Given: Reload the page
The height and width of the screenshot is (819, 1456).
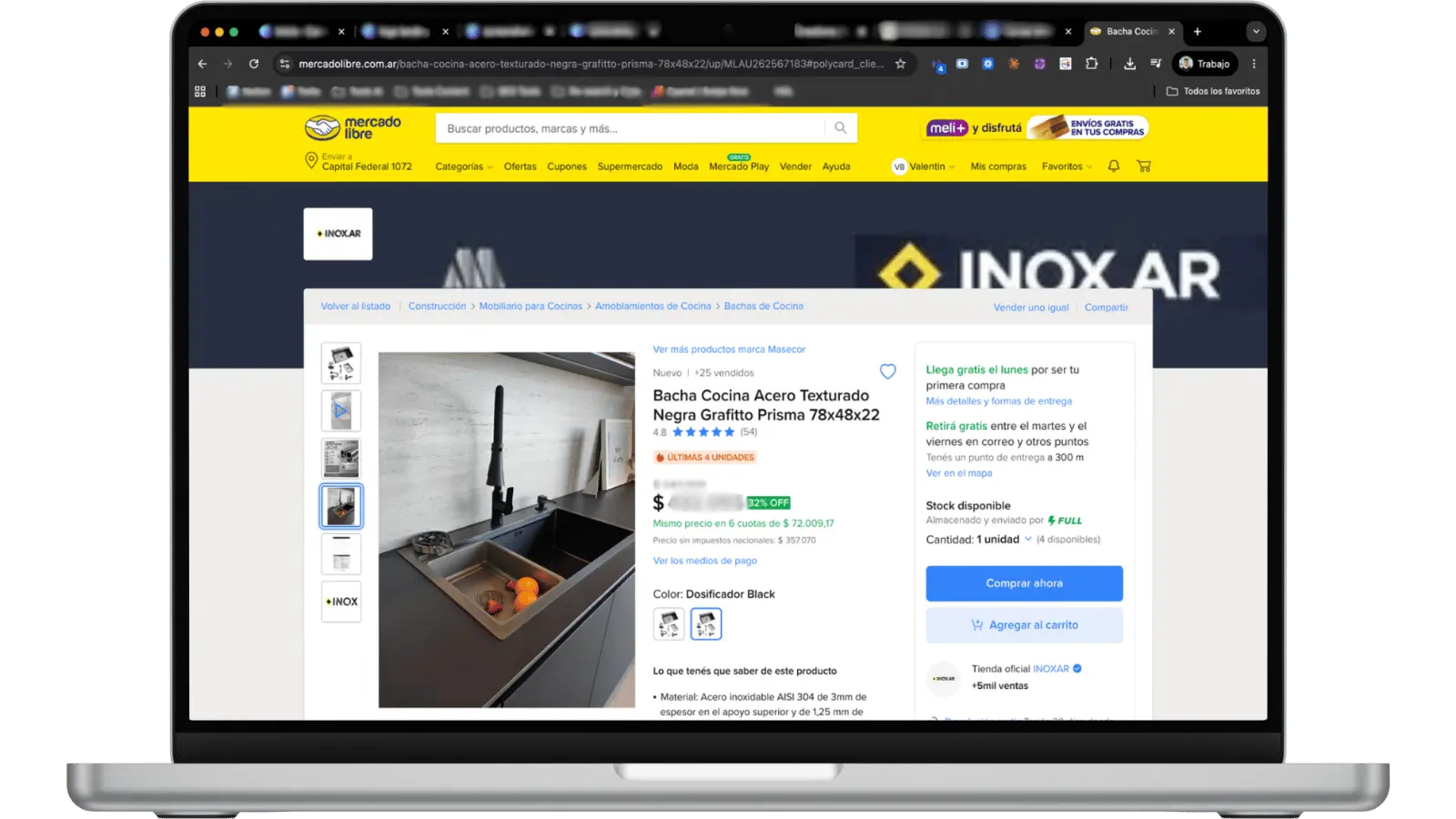Looking at the screenshot, I should click(x=254, y=64).
